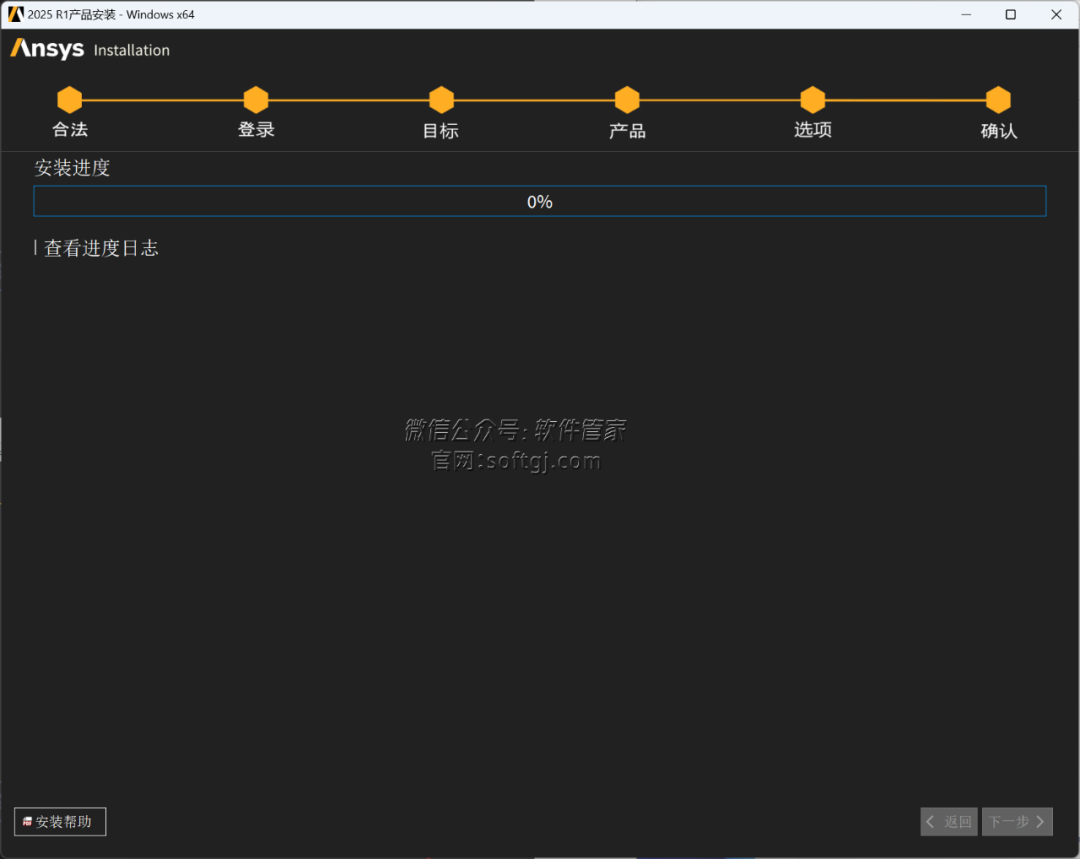Click the 目标 step hexagon icon

coord(442,100)
